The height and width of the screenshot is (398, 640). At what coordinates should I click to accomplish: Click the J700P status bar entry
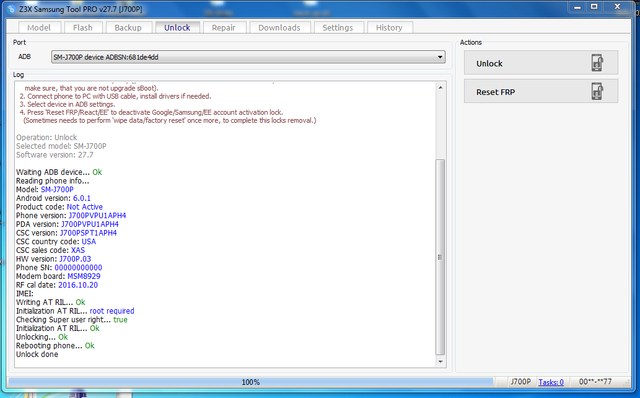pyautogui.click(x=520, y=382)
